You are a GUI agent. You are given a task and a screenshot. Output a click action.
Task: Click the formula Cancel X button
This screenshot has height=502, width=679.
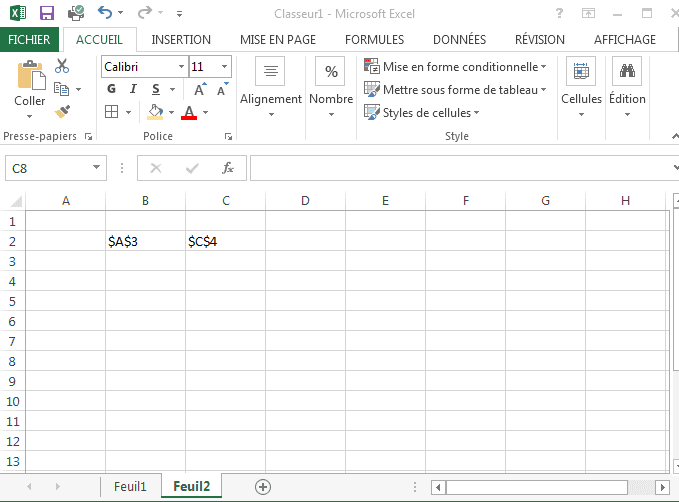click(x=156, y=168)
